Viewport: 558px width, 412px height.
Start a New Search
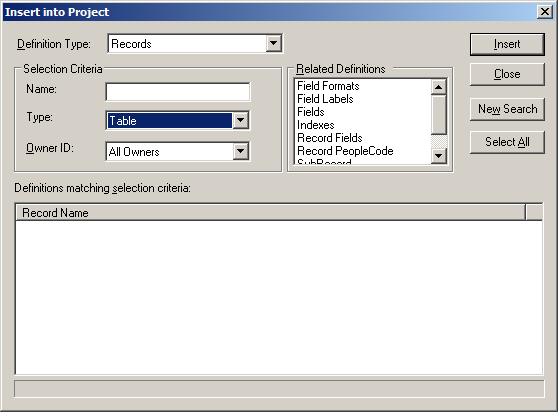[x=507, y=109]
